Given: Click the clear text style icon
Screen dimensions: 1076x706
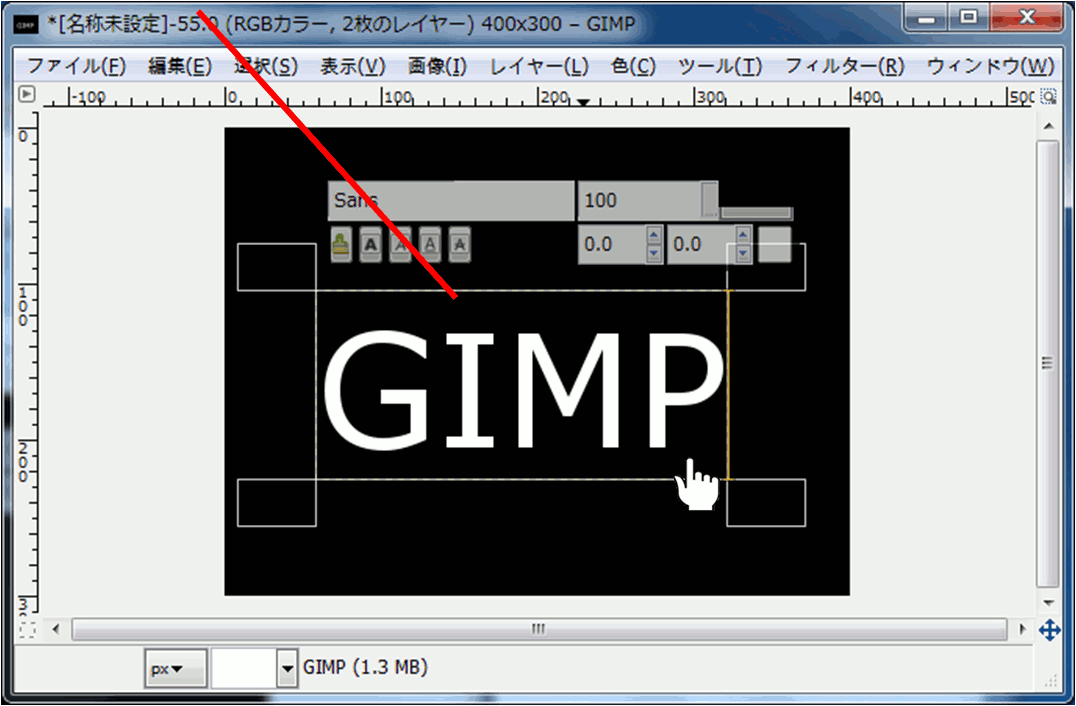Looking at the screenshot, I should coord(341,244).
